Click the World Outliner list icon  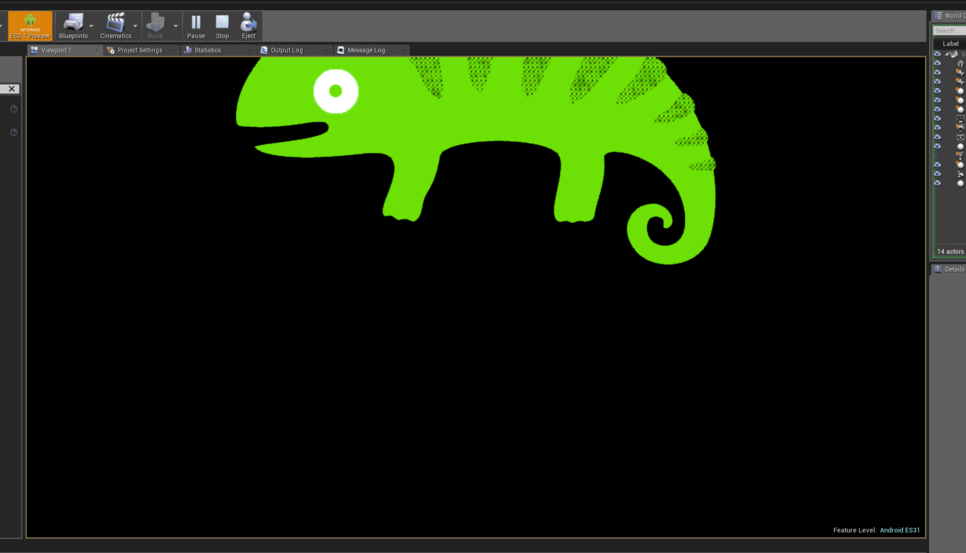coord(938,15)
